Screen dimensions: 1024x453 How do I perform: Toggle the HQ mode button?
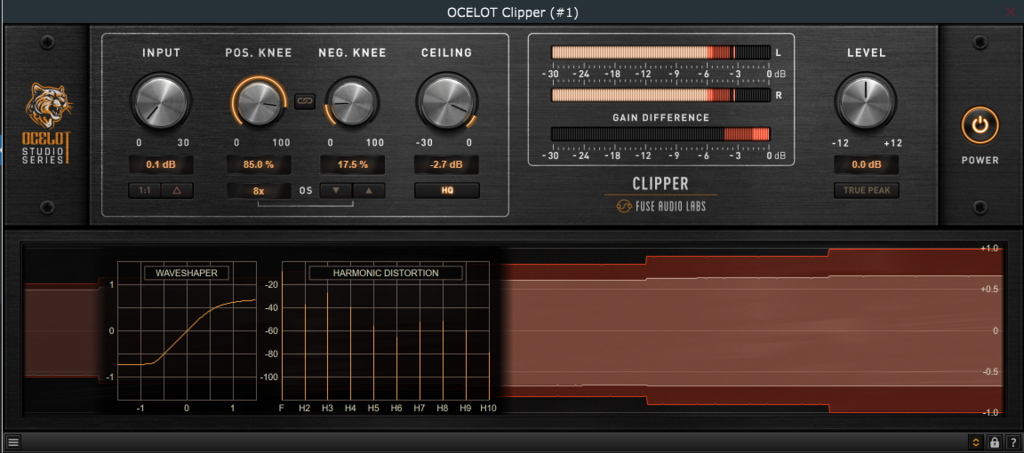pyautogui.click(x=447, y=191)
